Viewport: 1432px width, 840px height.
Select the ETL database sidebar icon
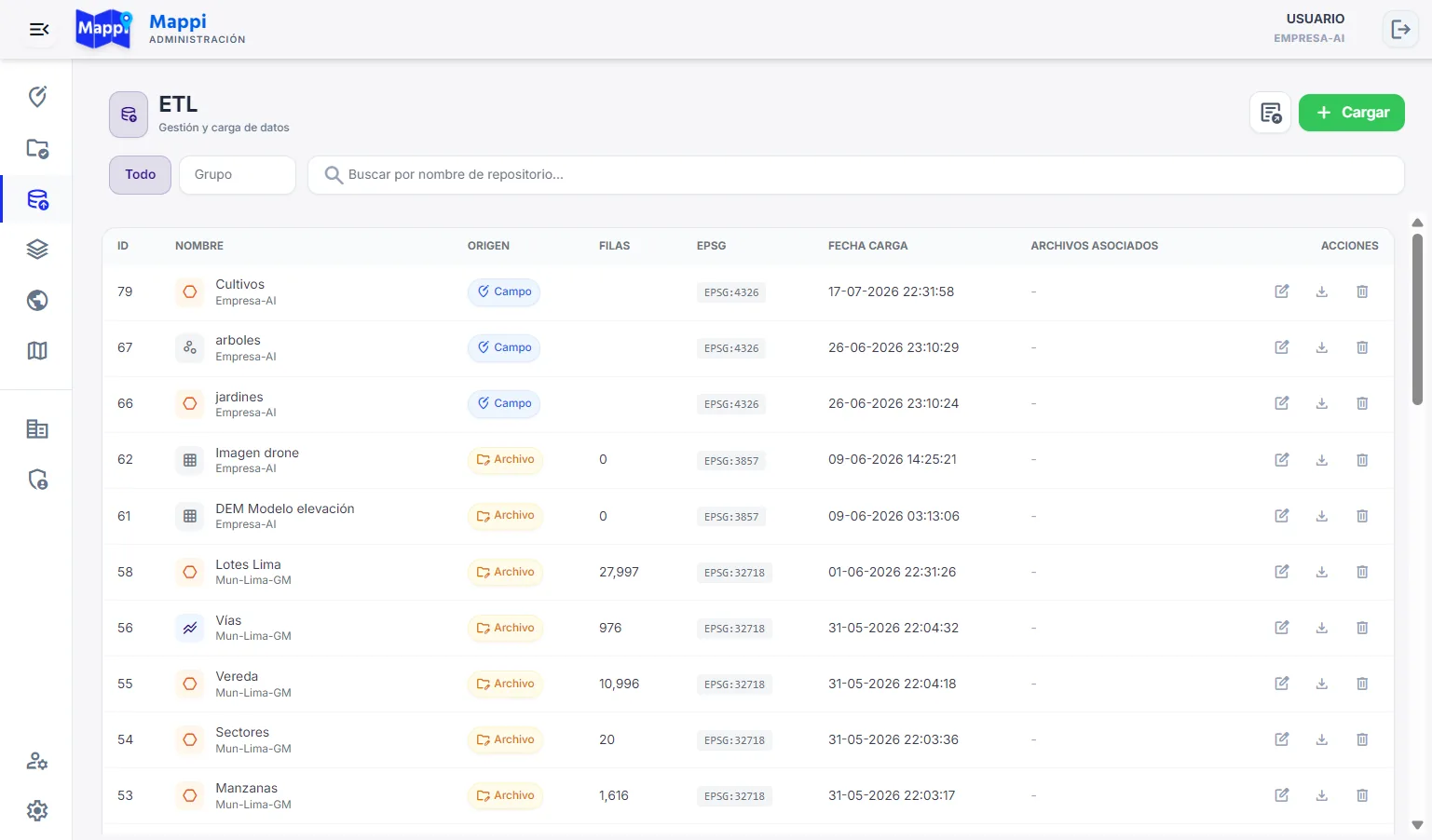point(37,199)
